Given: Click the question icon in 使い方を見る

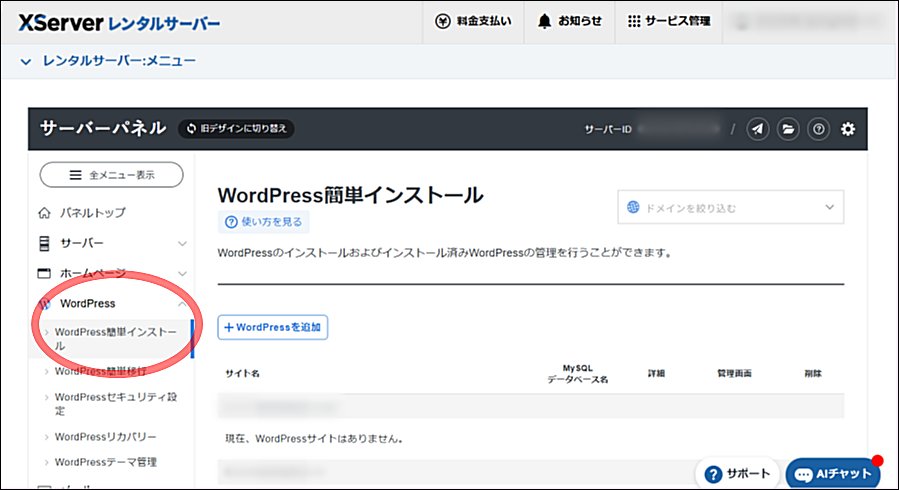Looking at the screenshot, I should tap(231, 222).
